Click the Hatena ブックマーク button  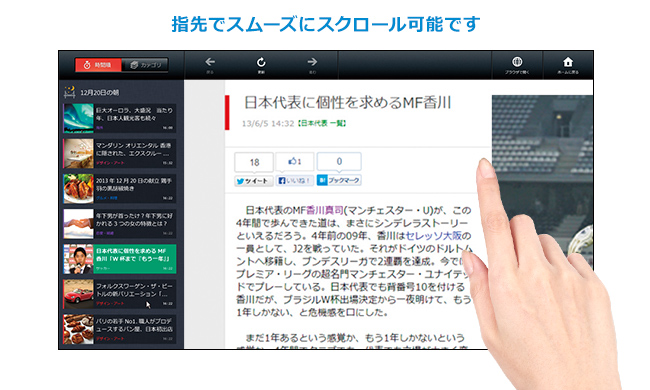(339, 180)
